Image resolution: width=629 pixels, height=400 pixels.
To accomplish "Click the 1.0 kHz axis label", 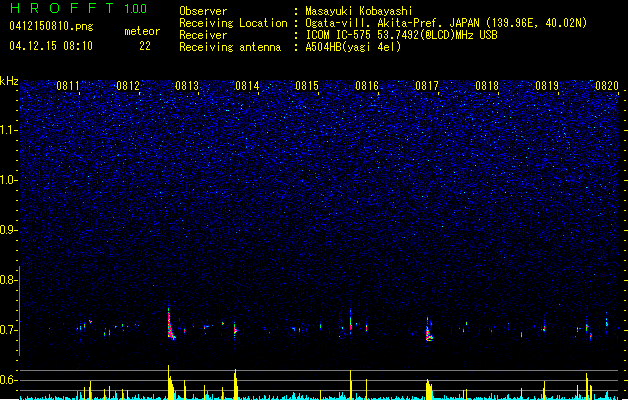I will [x=8, y=180].
